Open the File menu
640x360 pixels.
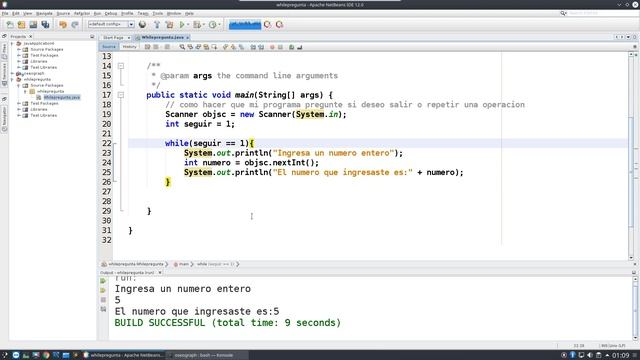(5, 13)
